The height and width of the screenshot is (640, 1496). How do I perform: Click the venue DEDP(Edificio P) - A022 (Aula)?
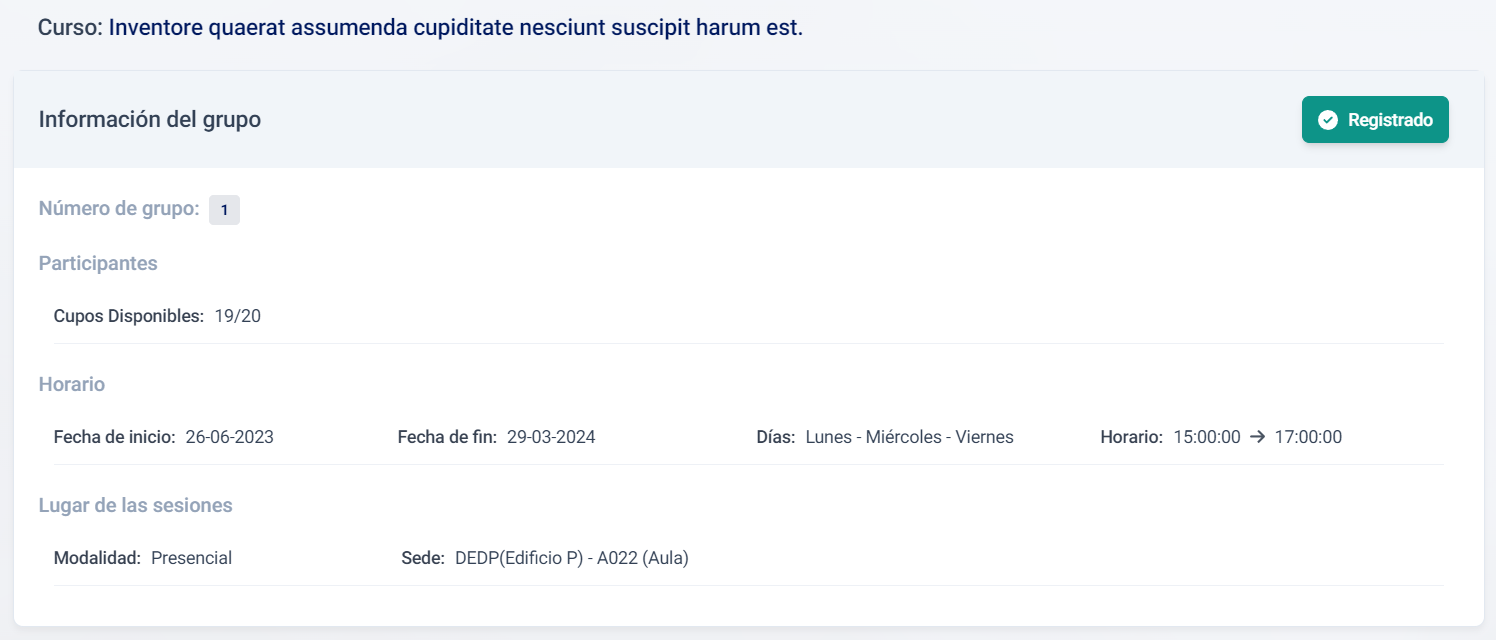tap(572, 558)
